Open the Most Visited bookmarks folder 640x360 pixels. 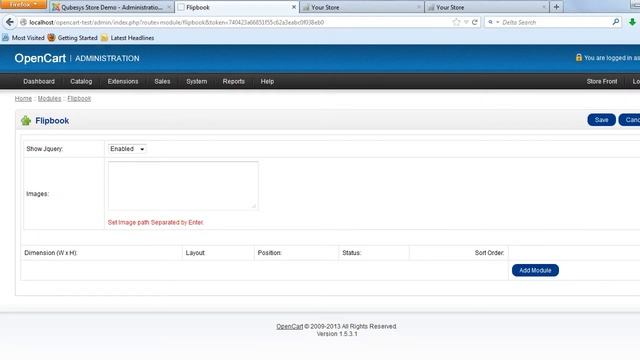pyautogui.click(x=23, y=38)
